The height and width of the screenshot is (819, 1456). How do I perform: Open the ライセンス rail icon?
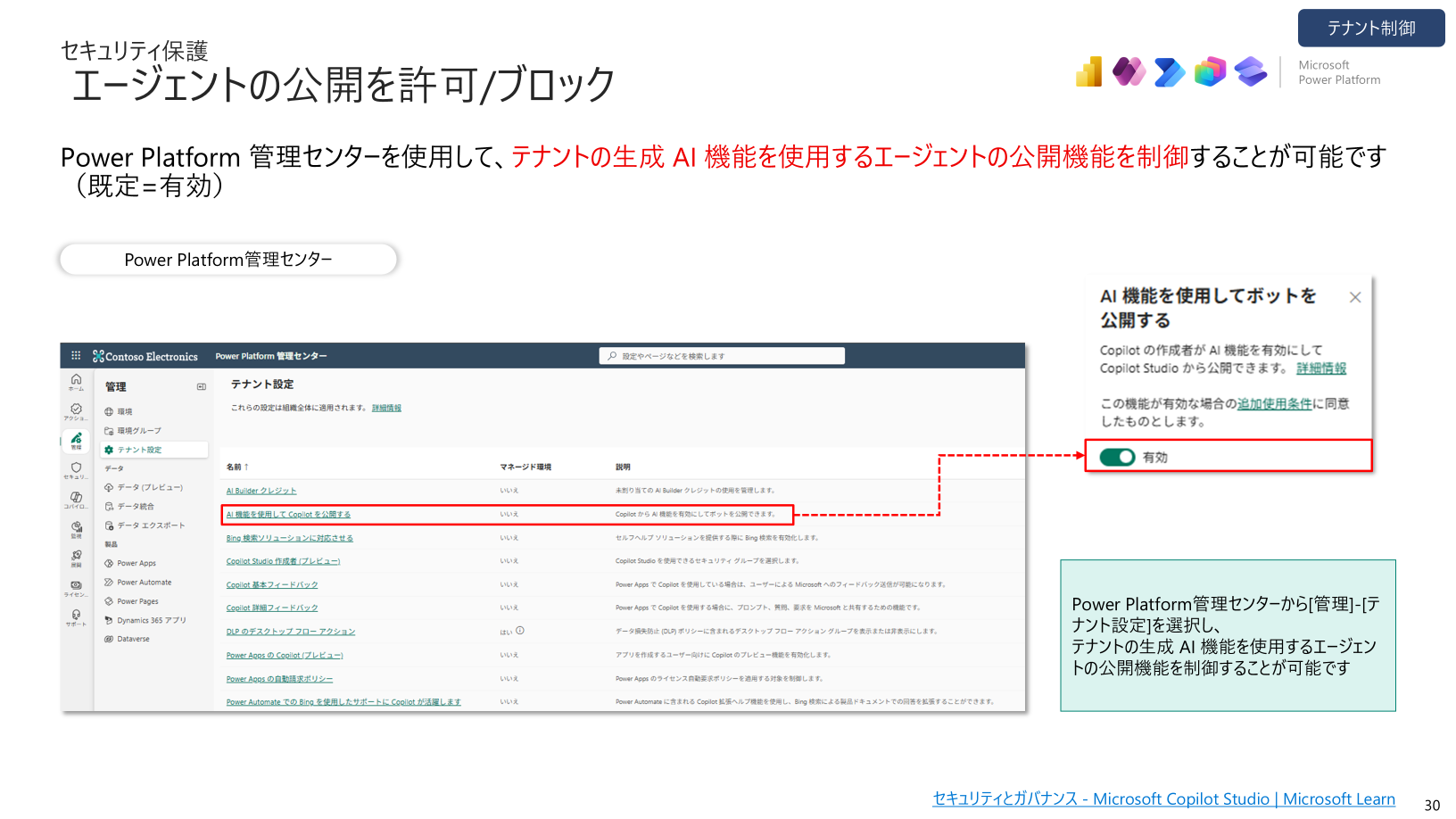pos(76,588)
